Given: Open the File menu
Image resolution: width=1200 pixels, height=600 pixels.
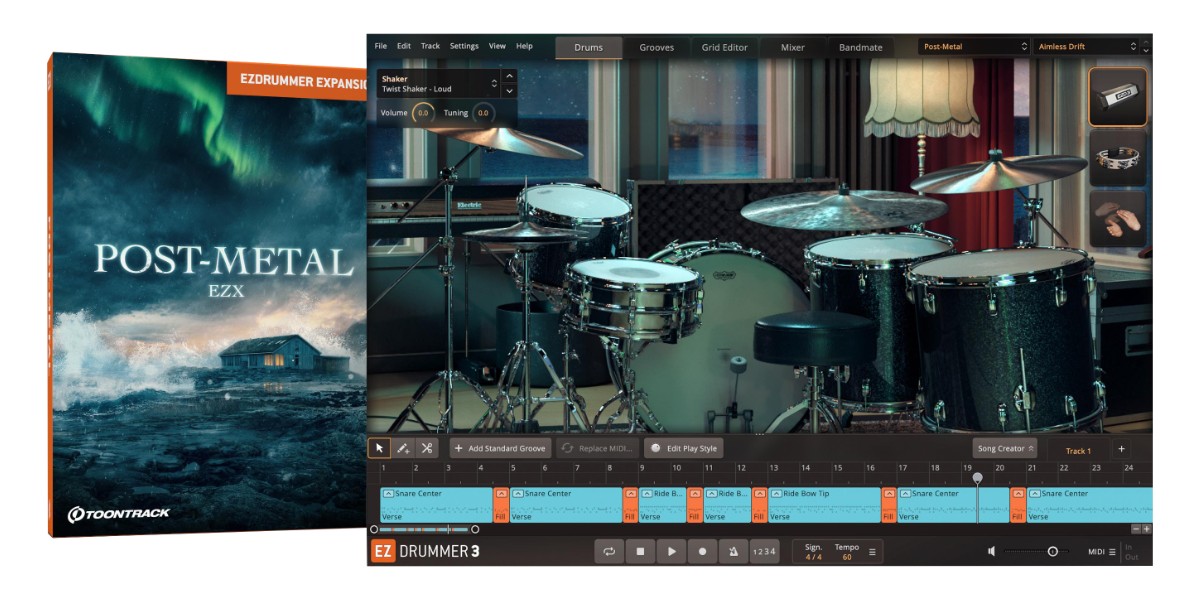Looking at the screenshot, I should [381, 46].
